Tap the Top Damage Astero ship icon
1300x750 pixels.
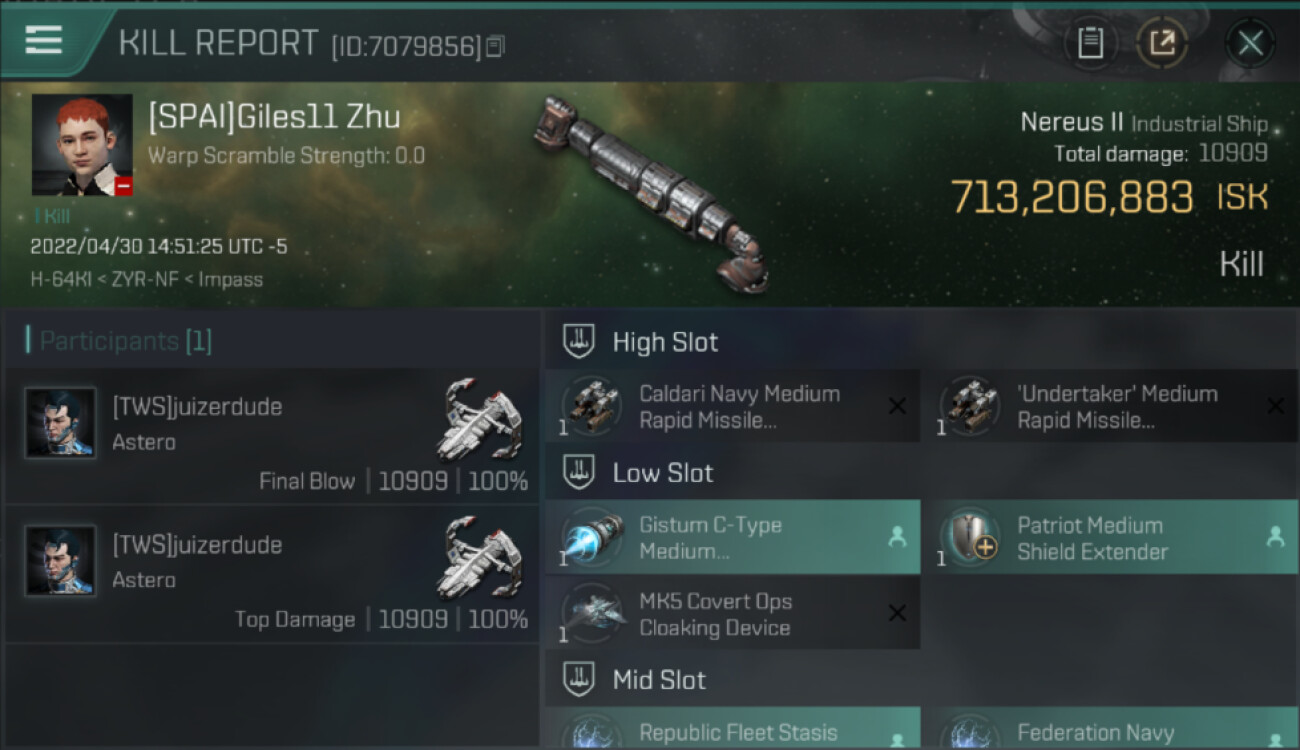coord(480,560)
